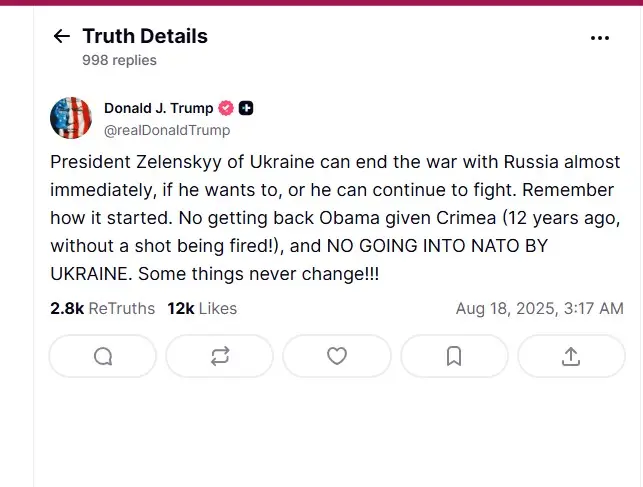Show the 12k Likes list
Viewport: 643px width, 487px height.
[202, 309]
